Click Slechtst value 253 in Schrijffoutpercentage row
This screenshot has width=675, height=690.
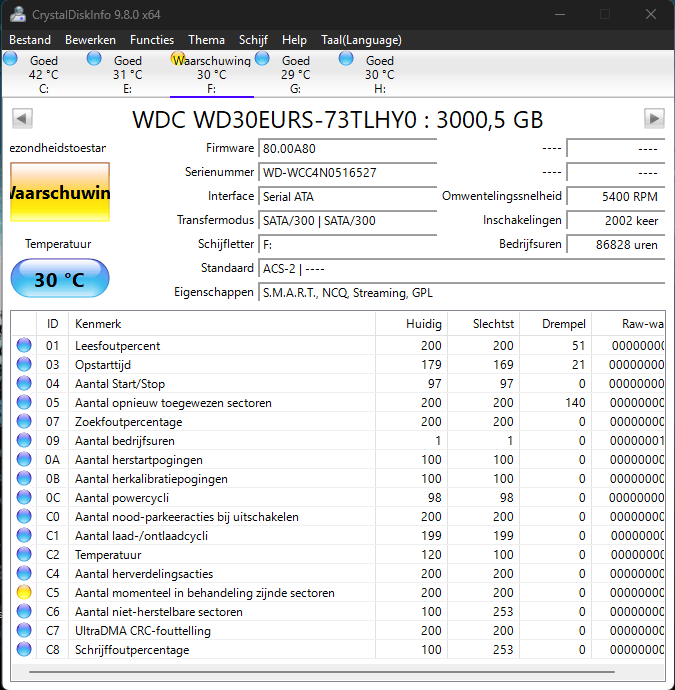pos(503,650)
